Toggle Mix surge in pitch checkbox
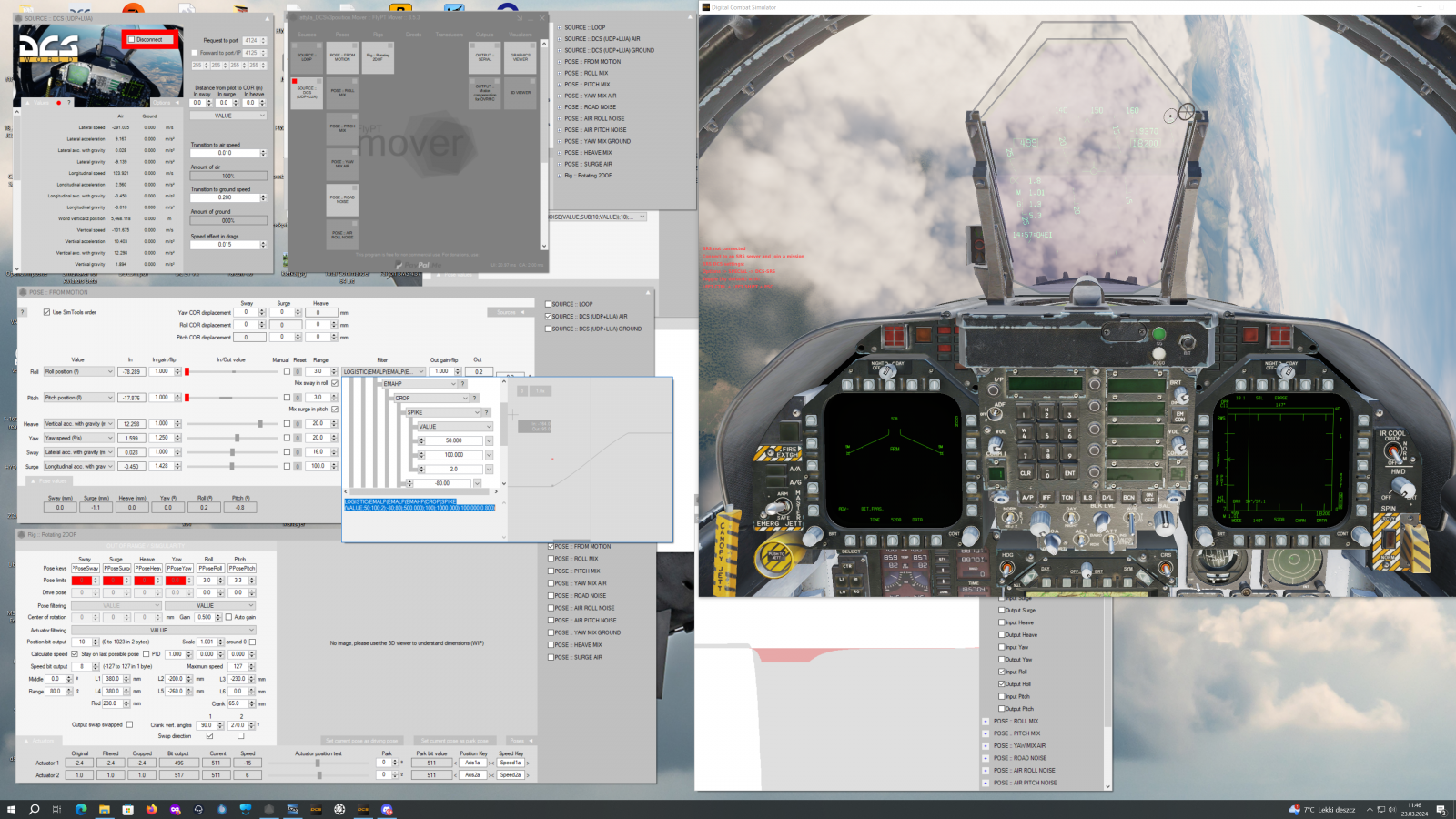This screenshot has width=1456, height=819. point(335,409)
